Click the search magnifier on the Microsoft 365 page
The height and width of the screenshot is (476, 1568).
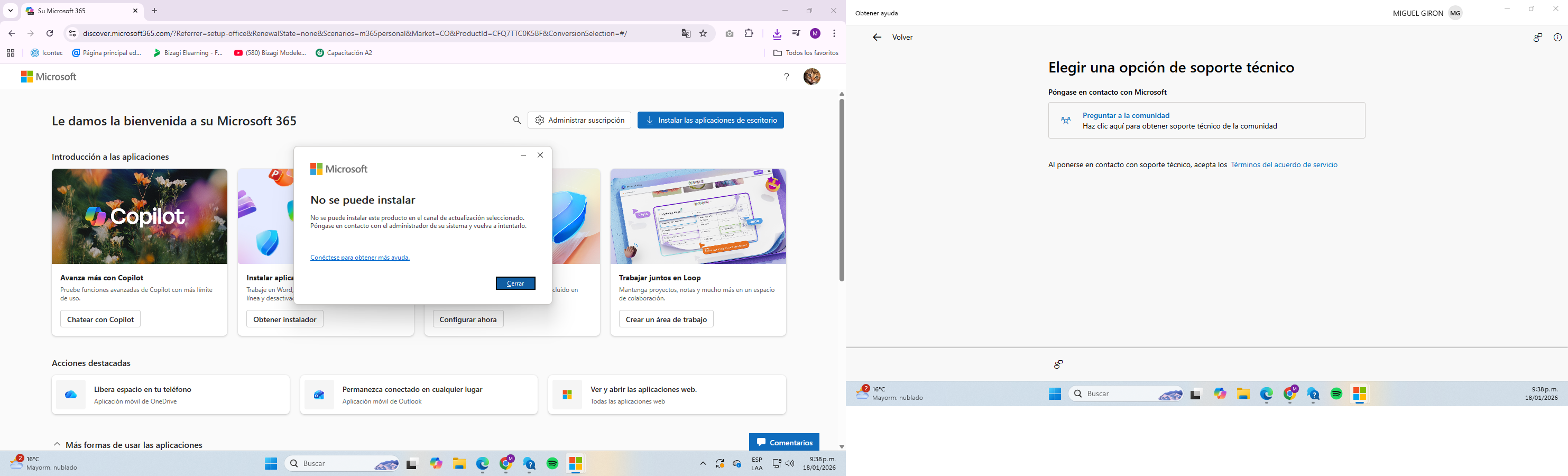(x=517, y=120)
